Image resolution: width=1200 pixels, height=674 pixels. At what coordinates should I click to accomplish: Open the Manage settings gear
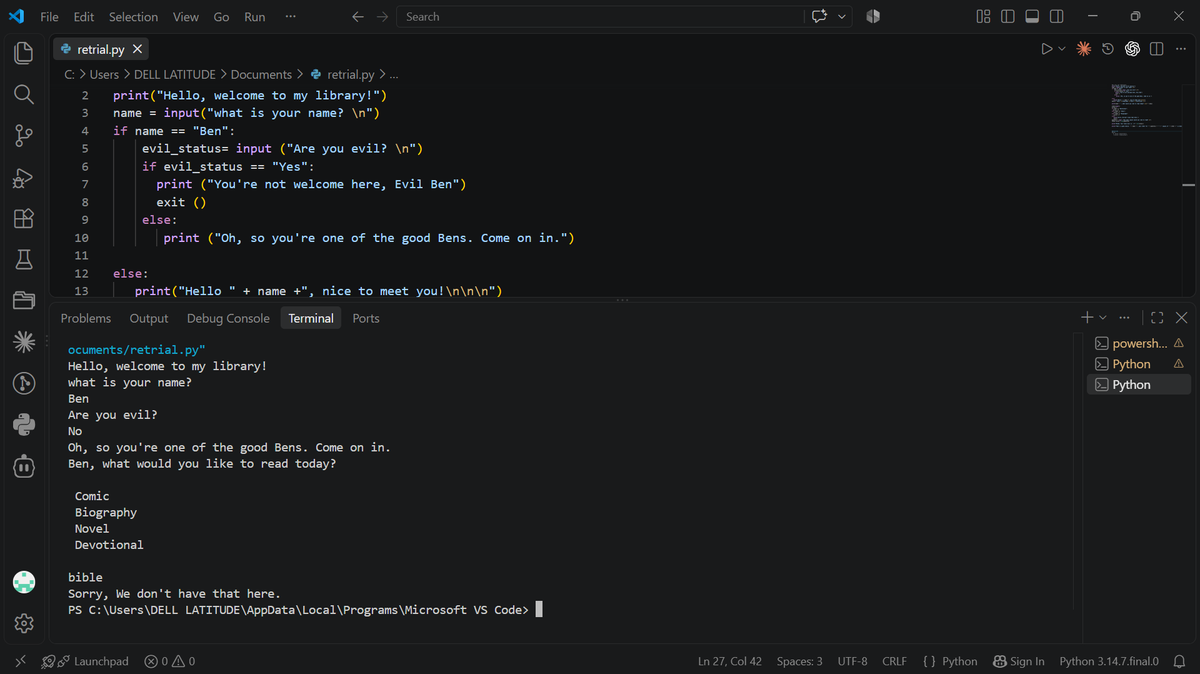24,624
